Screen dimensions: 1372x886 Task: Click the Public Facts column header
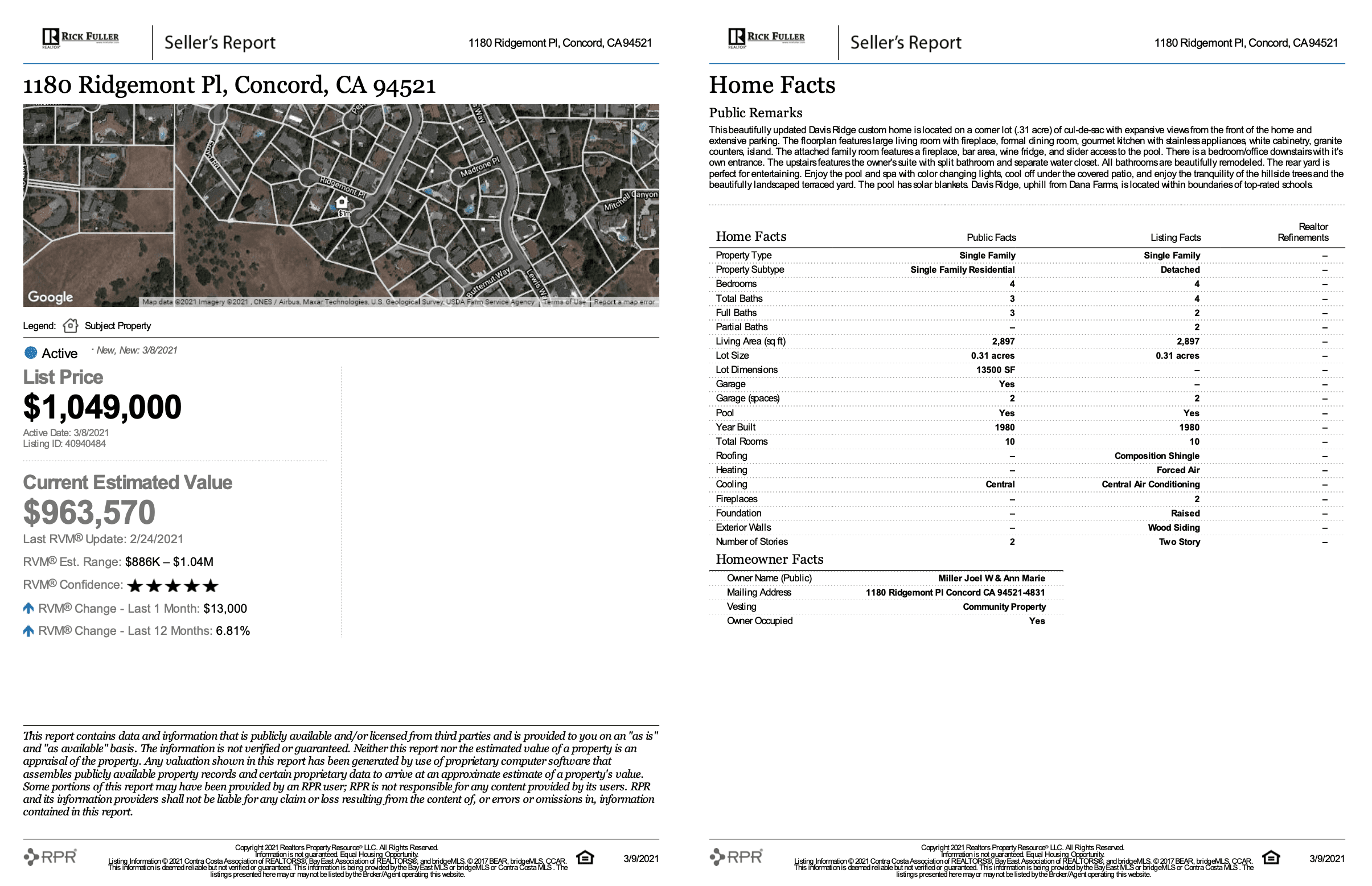click(x=991, y=237)
